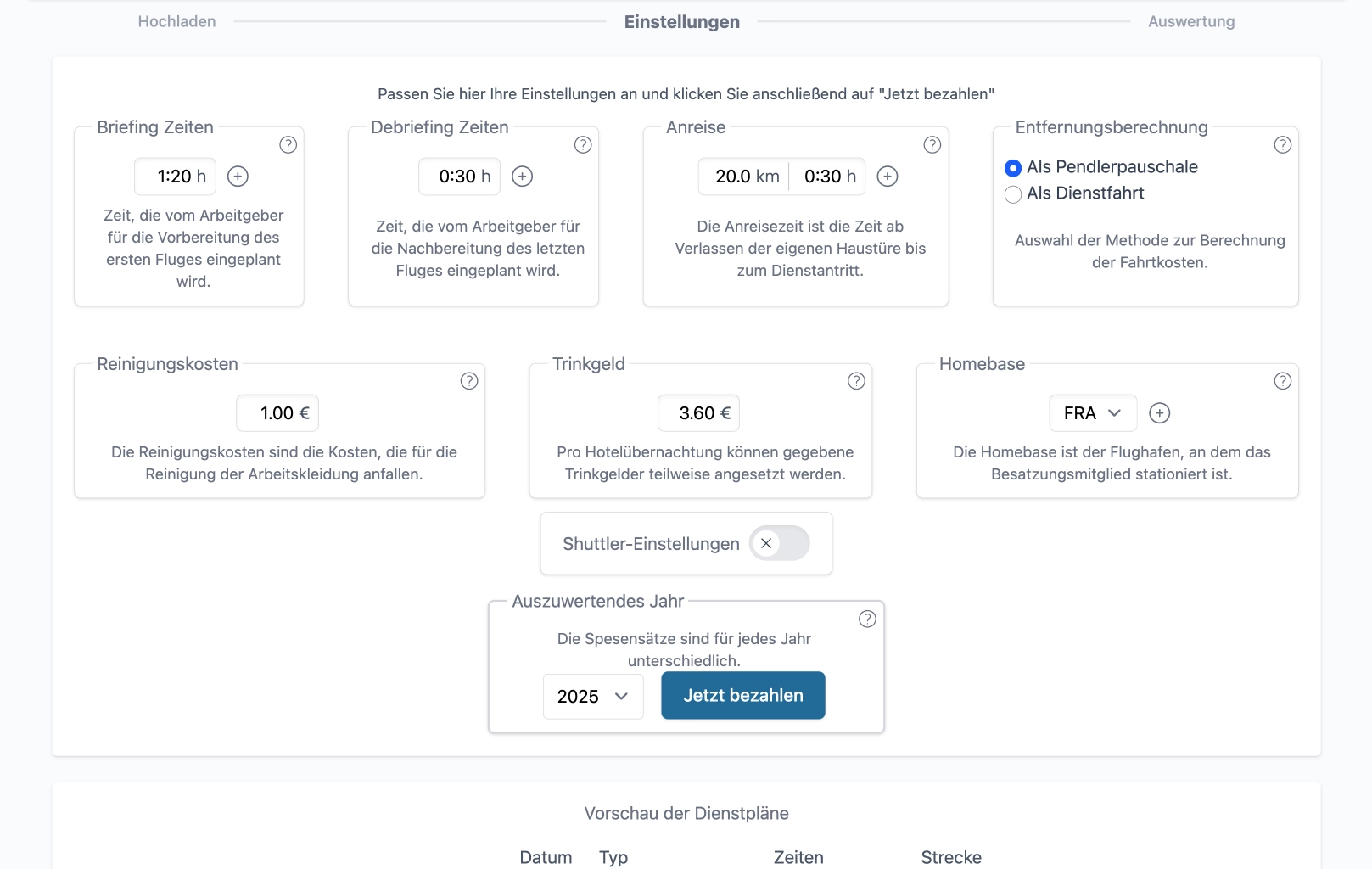
Task: Add another Anreise entry
Action: click(888, 177)
